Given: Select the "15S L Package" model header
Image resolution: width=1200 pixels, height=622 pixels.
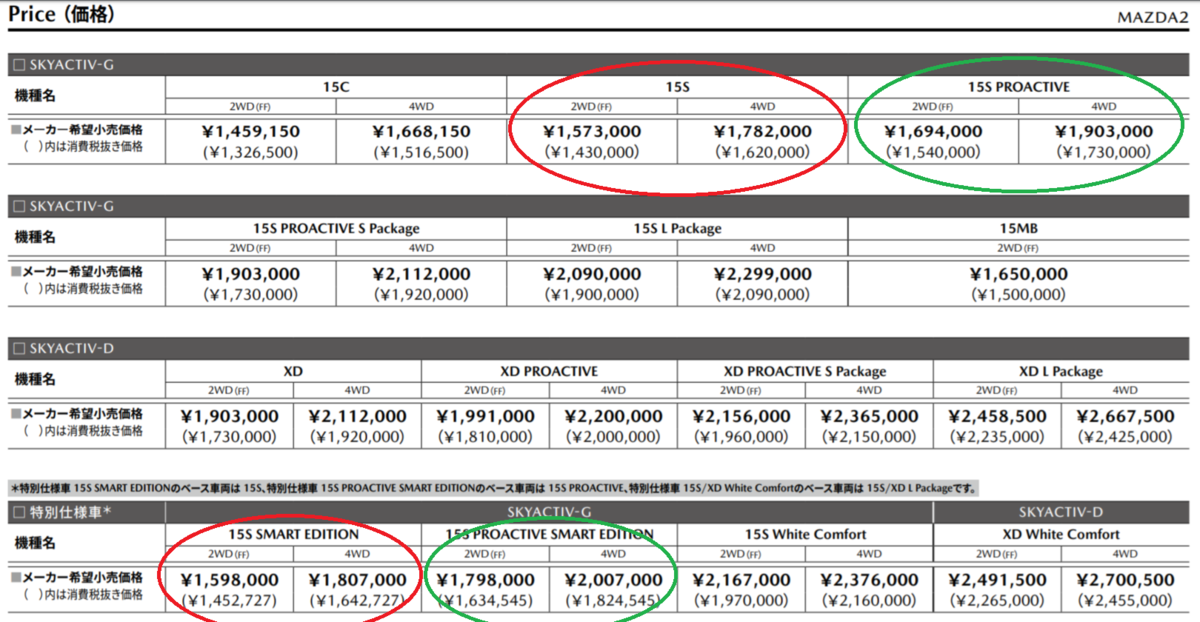Looking at the screenshot, I should pyautogui.click(x=677, y=228).
